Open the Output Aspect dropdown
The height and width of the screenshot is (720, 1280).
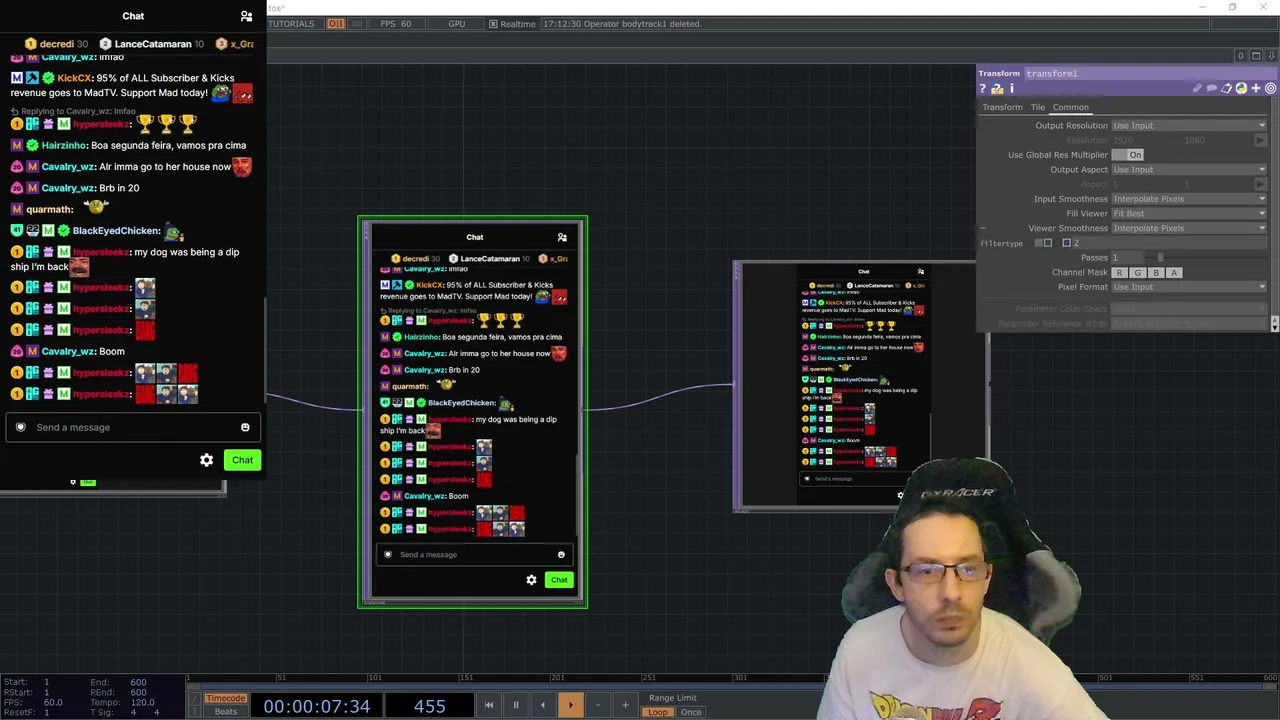[x=1189, y=170]
